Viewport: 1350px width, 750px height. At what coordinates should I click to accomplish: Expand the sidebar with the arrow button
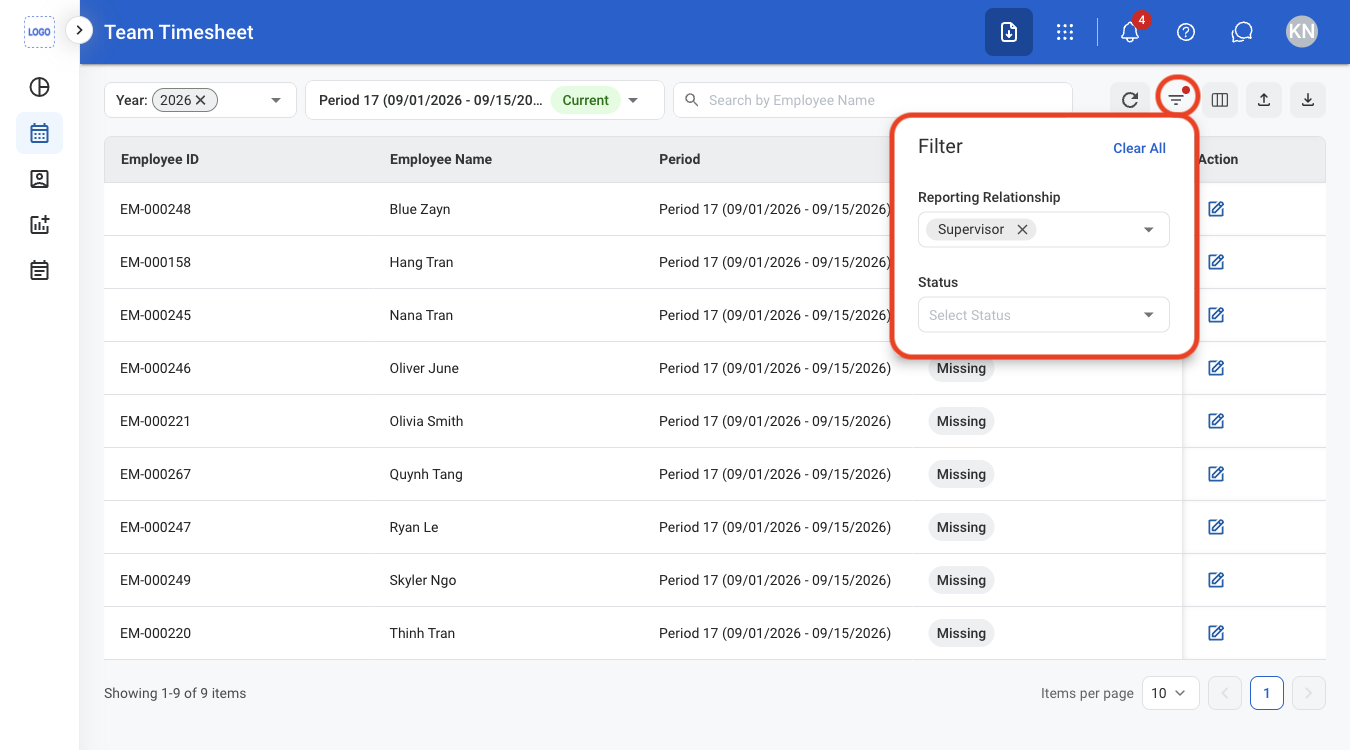pyautogui.click(x=79, y=31)
